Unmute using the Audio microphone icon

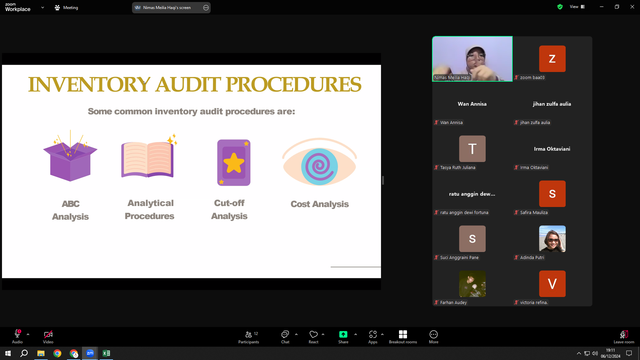tap(18, 334)
